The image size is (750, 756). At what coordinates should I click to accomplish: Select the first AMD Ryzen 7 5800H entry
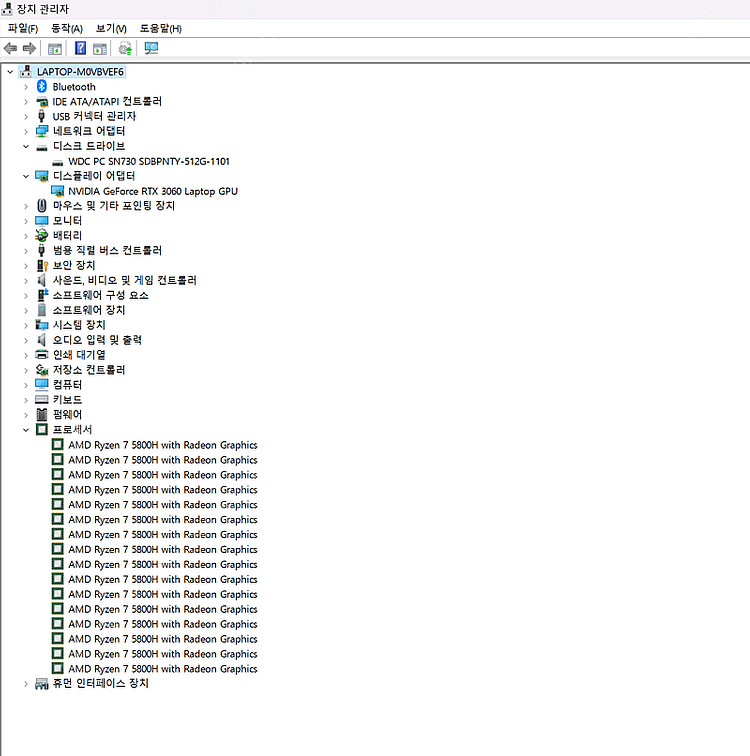click(x=162, y=445)
